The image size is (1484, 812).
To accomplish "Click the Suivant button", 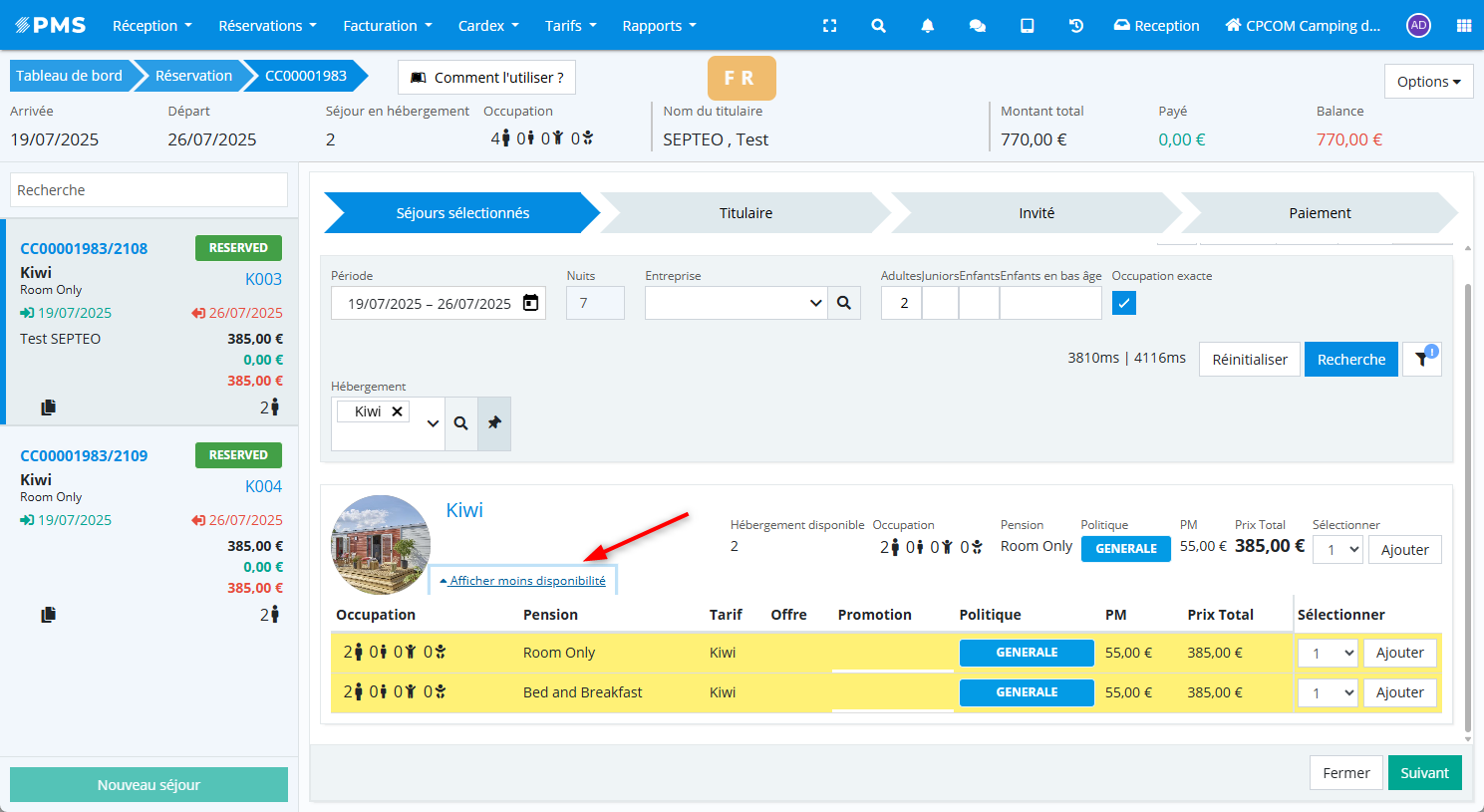I will [x=1424, y=773].
